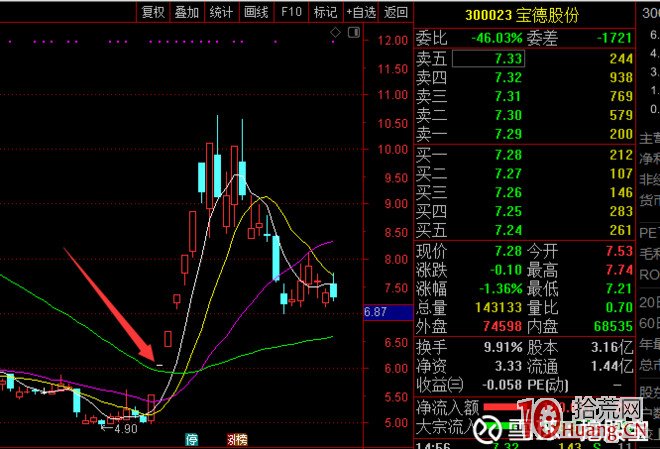The width and height of the screenshot is (660, 449).
Task: Click the 买一 price 7.28
Action: coord(508,155)
